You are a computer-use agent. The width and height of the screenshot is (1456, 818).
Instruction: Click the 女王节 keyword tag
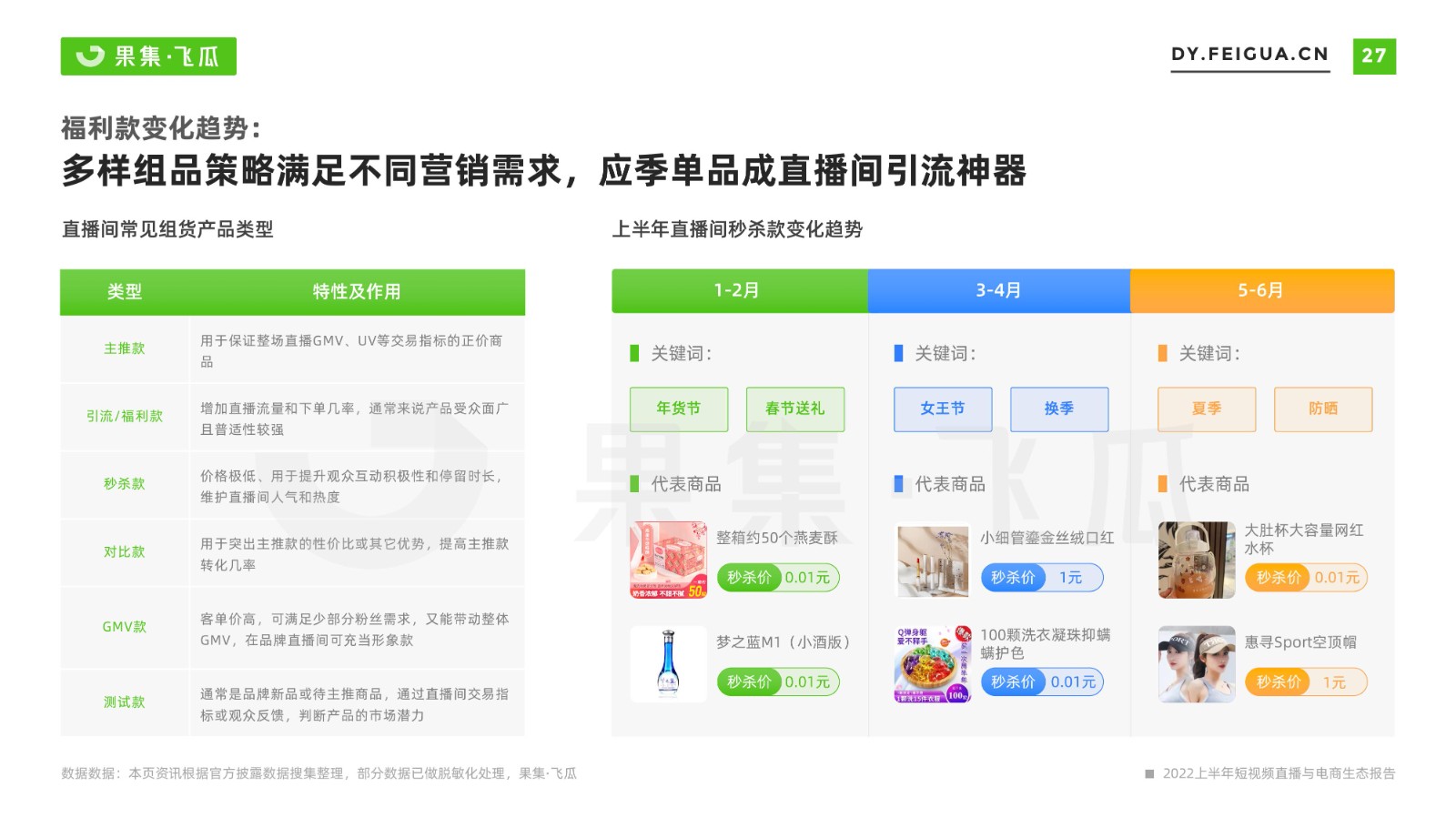pos(943,409)
